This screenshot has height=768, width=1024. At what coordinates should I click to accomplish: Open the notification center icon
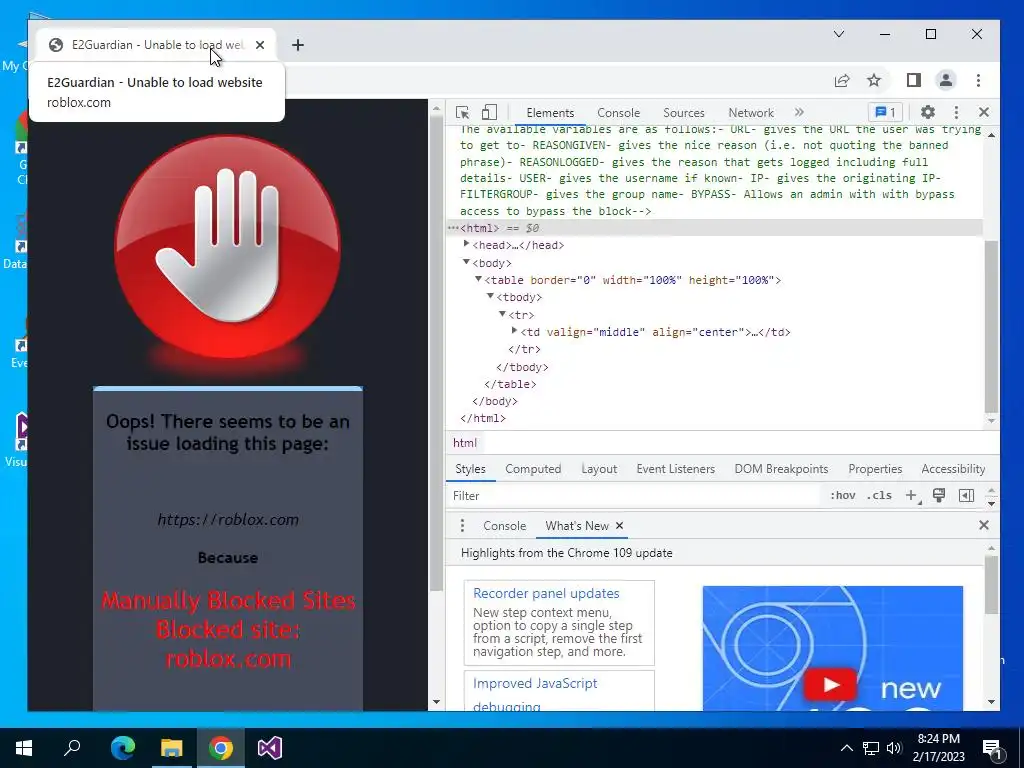point(992,748)
